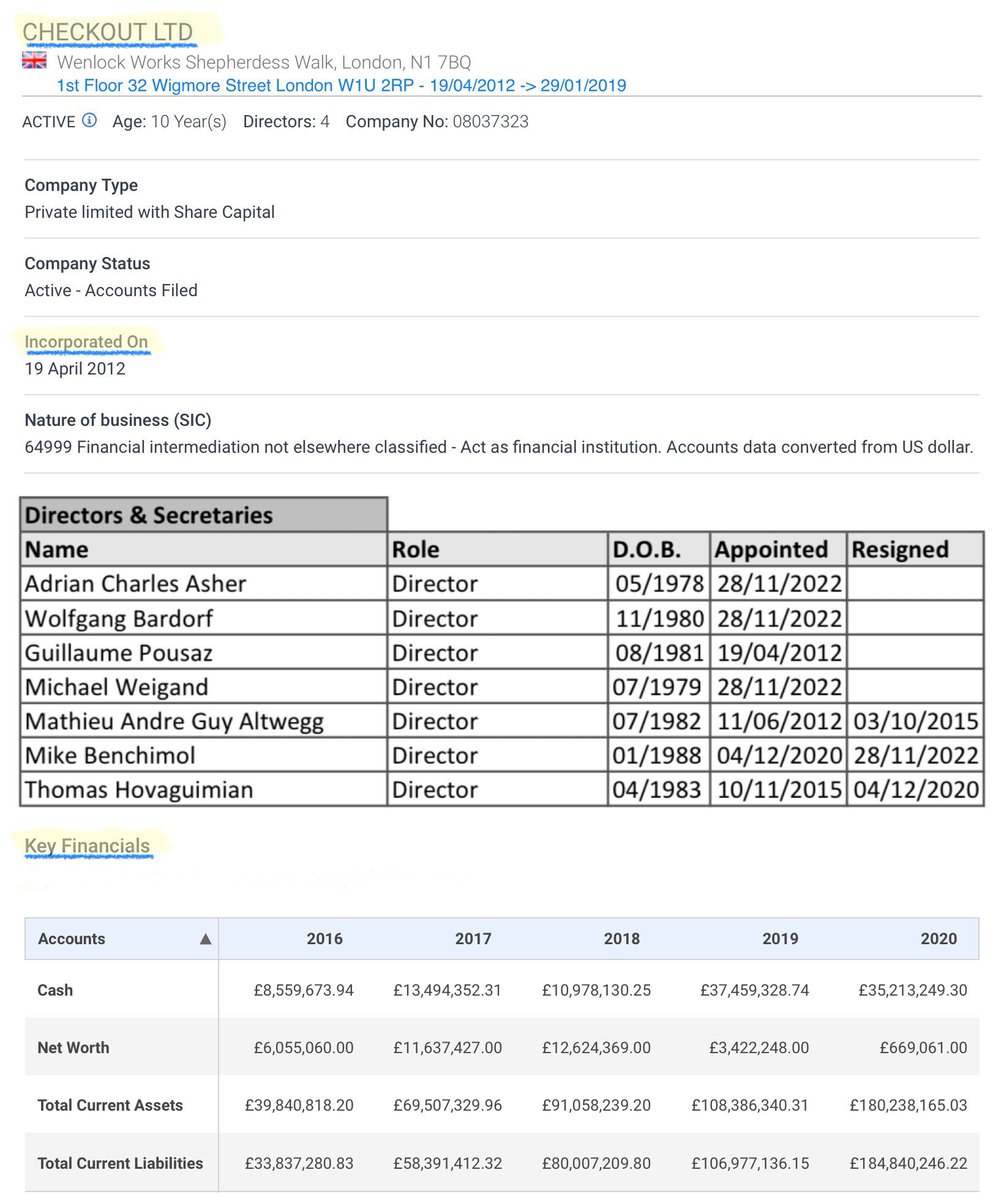Click Altwegg's resigned date 03/10/2015
This screenshot has width=1004, height=1200.
point(915,721)
